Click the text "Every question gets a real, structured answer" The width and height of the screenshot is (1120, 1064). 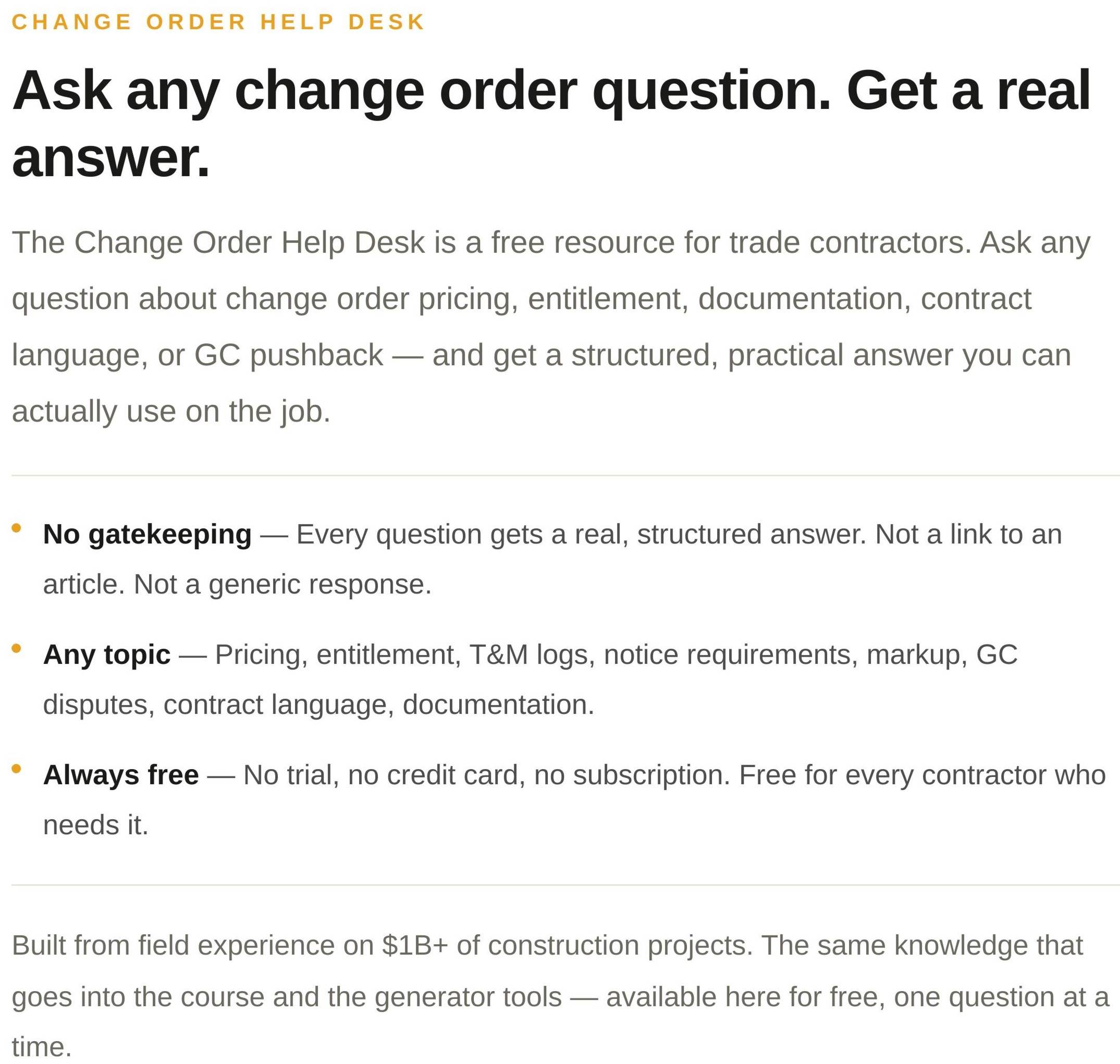pyautogui.click(x=581, y=534)
